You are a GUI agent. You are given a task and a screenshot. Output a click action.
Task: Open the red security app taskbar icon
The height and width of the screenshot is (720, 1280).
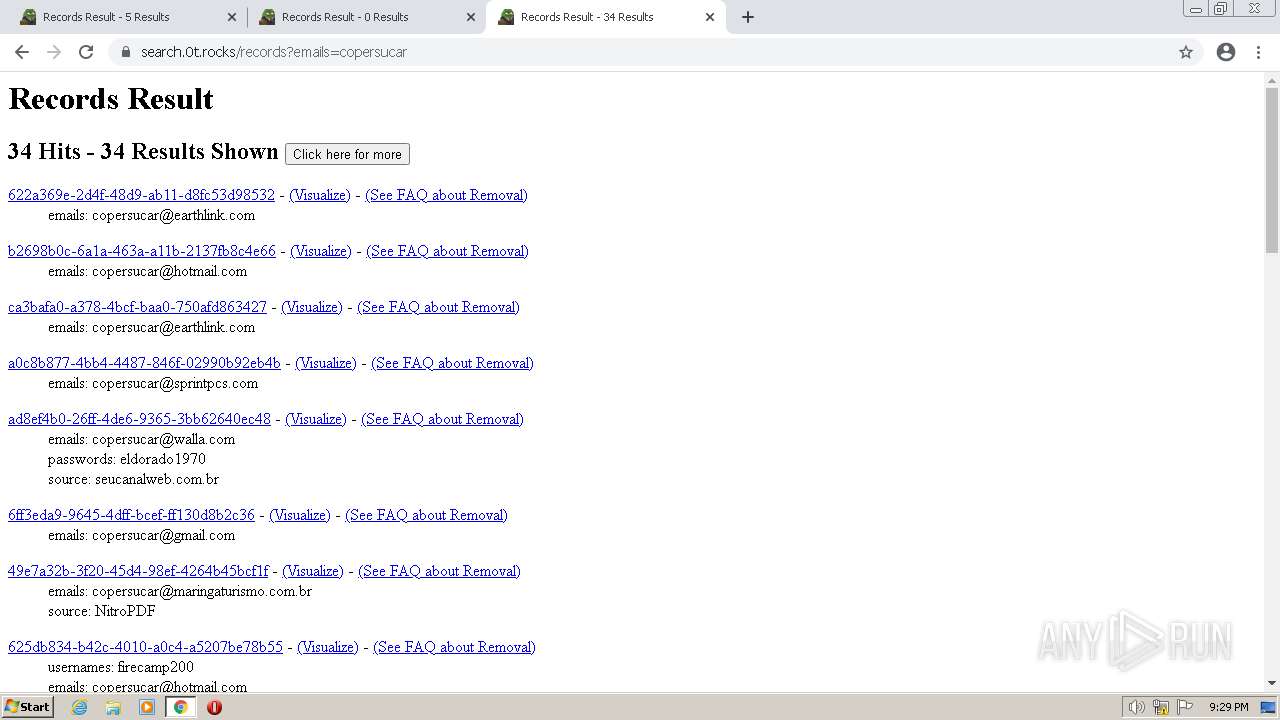pyautogui.click(x=214, y=707)
